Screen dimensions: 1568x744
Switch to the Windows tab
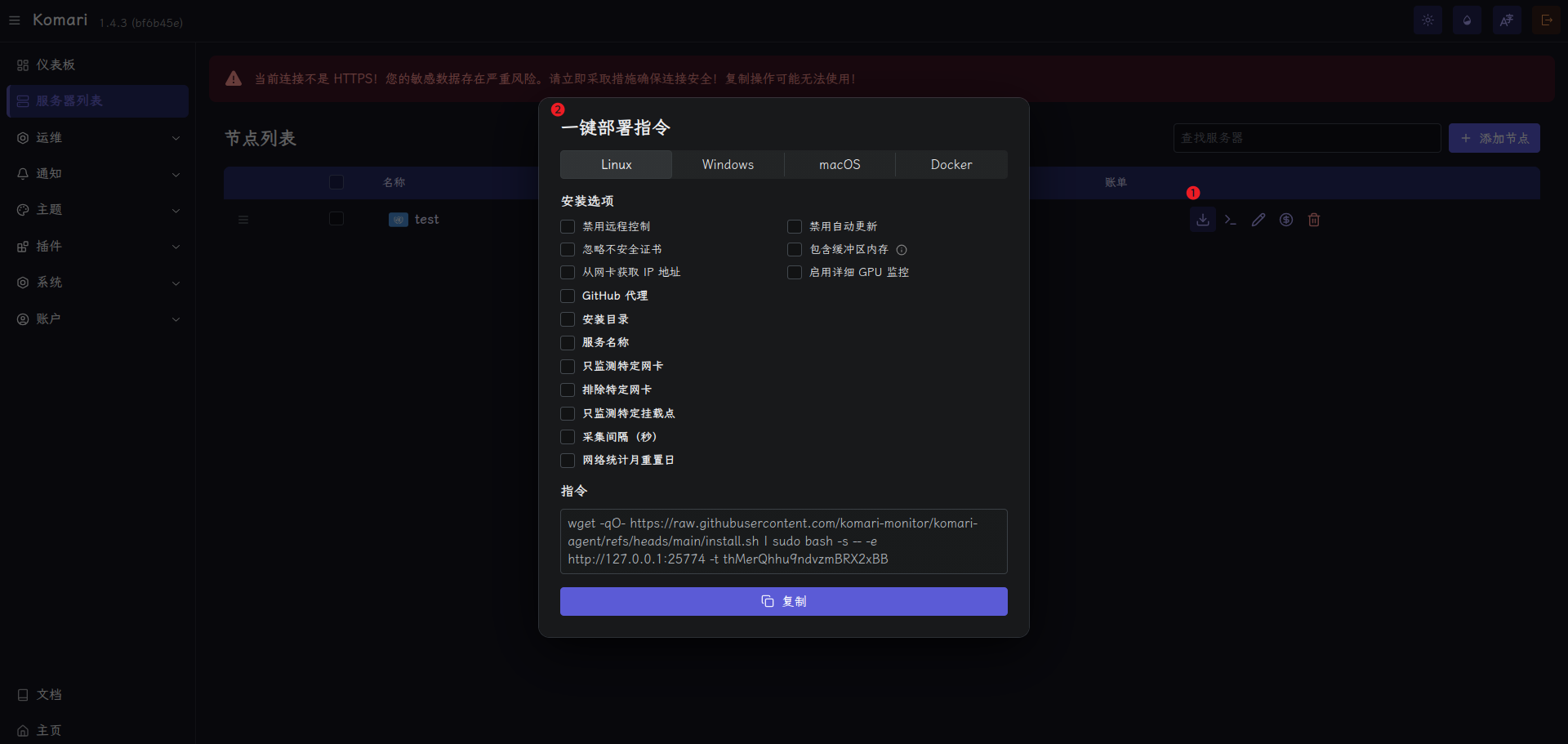pos(728,164)
